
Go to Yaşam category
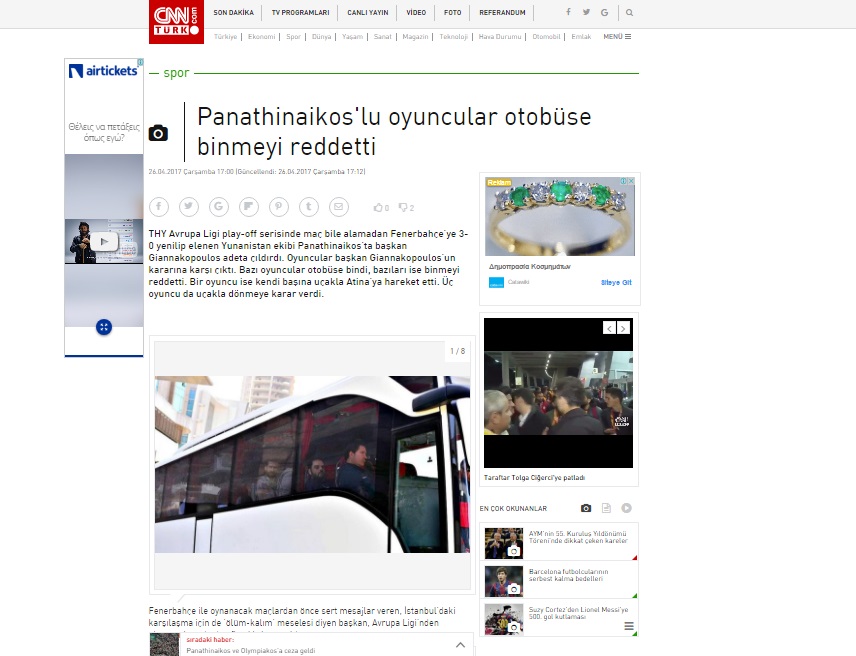pyautogui.click(x=353, y=37)
